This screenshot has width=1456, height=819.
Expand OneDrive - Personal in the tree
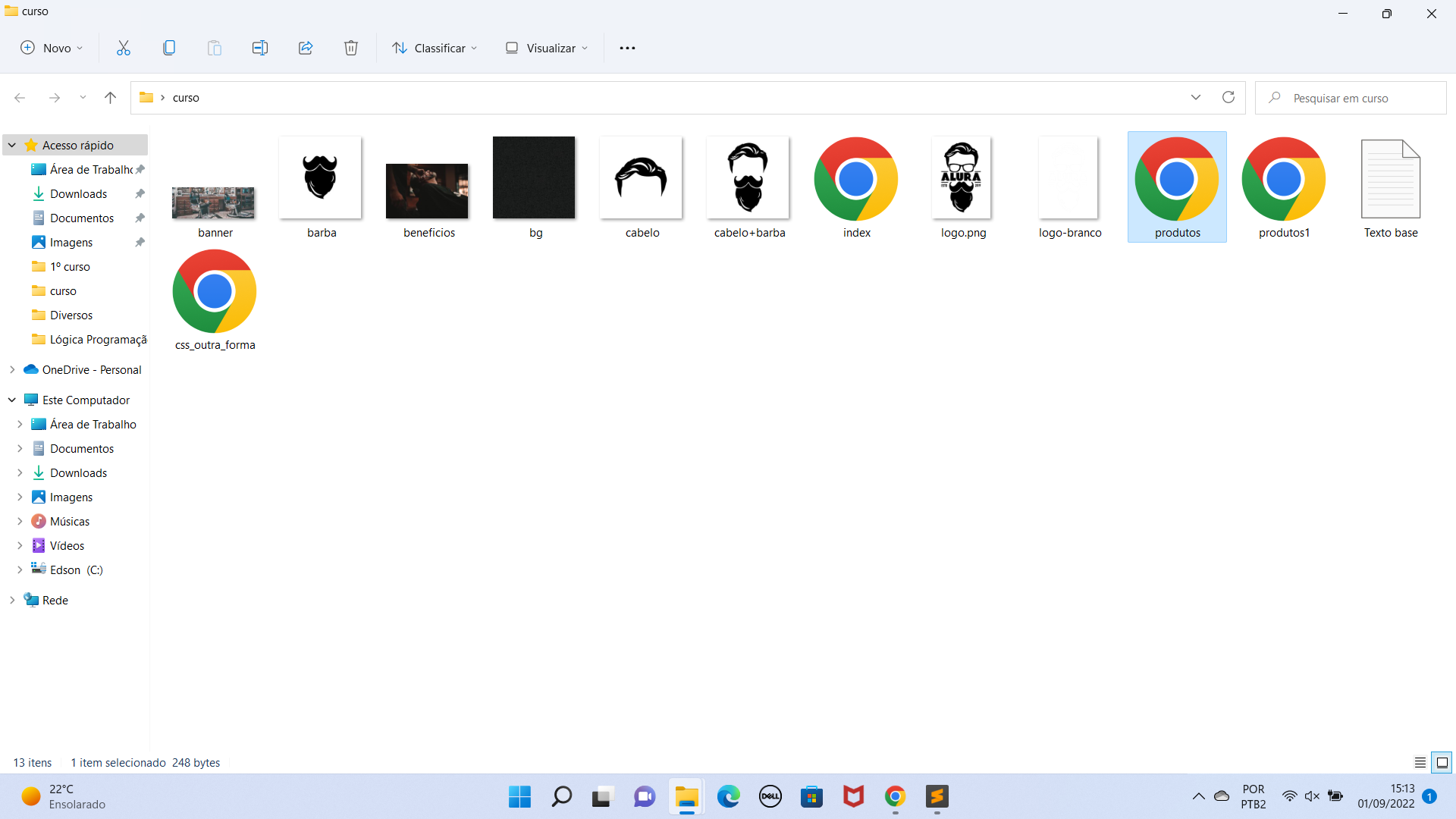coord(12,369)
